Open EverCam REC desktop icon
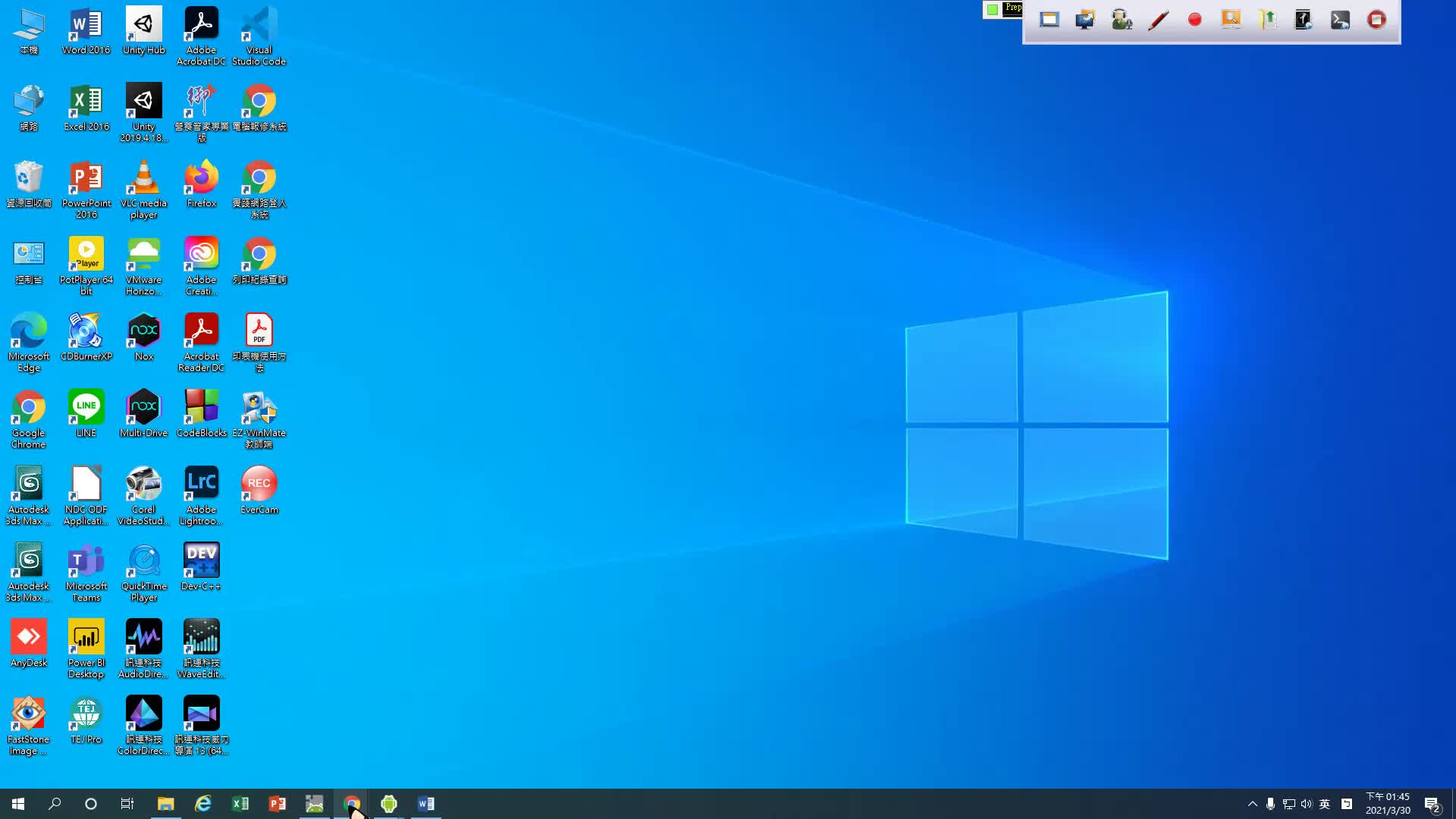 259,491
